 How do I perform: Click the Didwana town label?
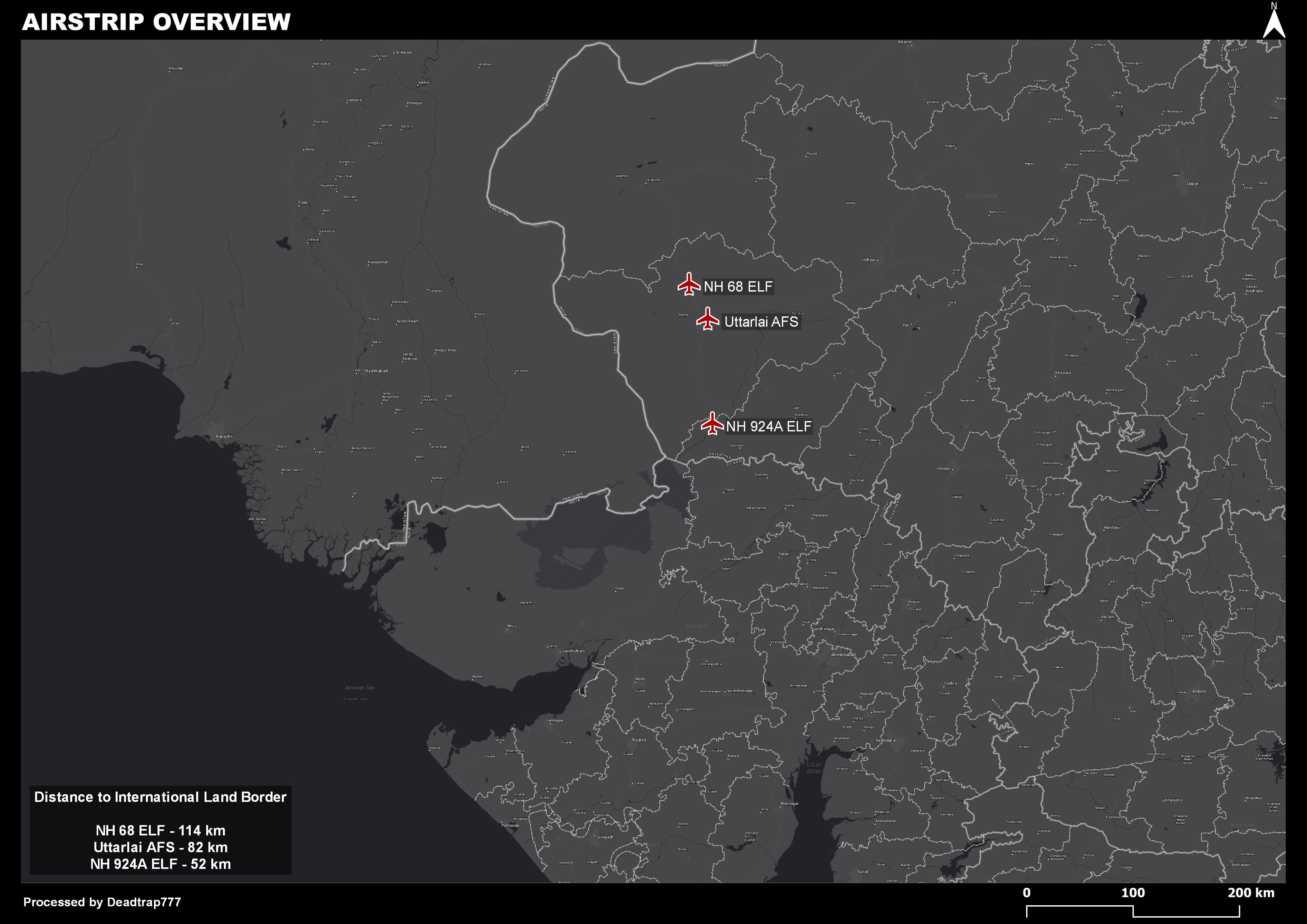pyautogui.click(x=1056, y=119)
